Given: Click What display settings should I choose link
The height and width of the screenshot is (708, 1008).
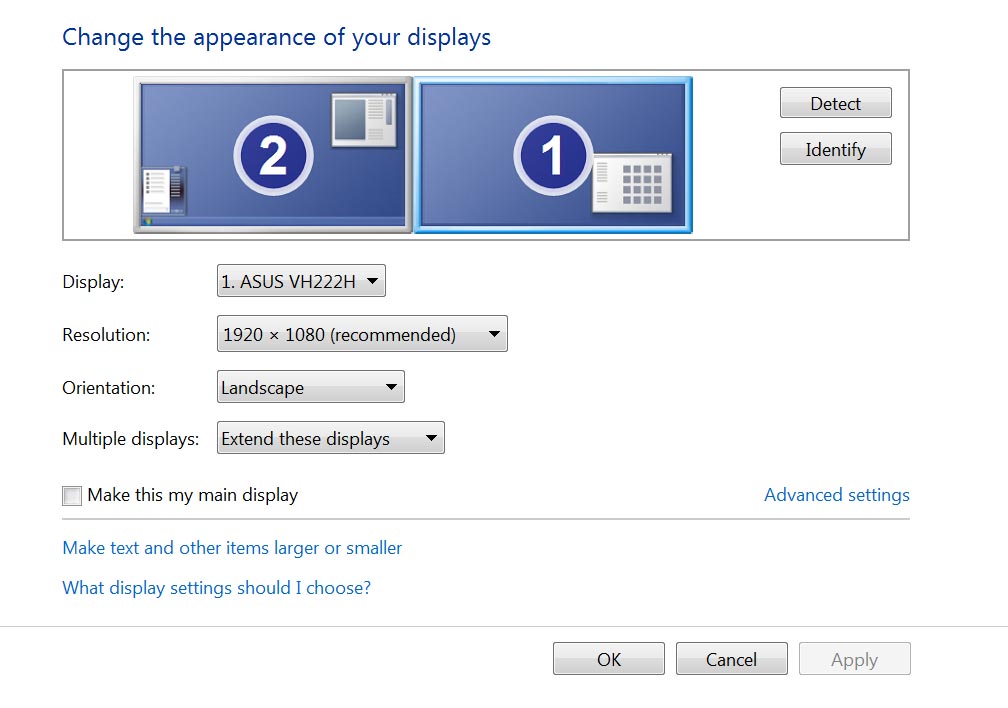Looking at the screenshot, I should [217, 588].
